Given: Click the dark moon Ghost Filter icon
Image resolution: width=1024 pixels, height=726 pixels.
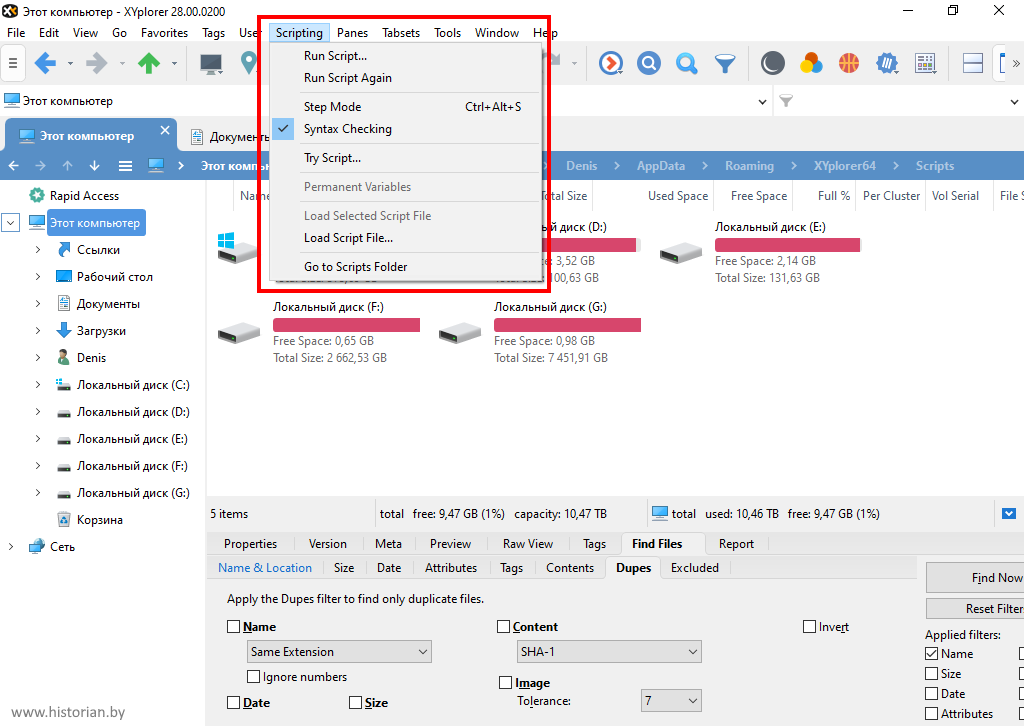Looking at the screenshot, I should click(x=772, y=64).
